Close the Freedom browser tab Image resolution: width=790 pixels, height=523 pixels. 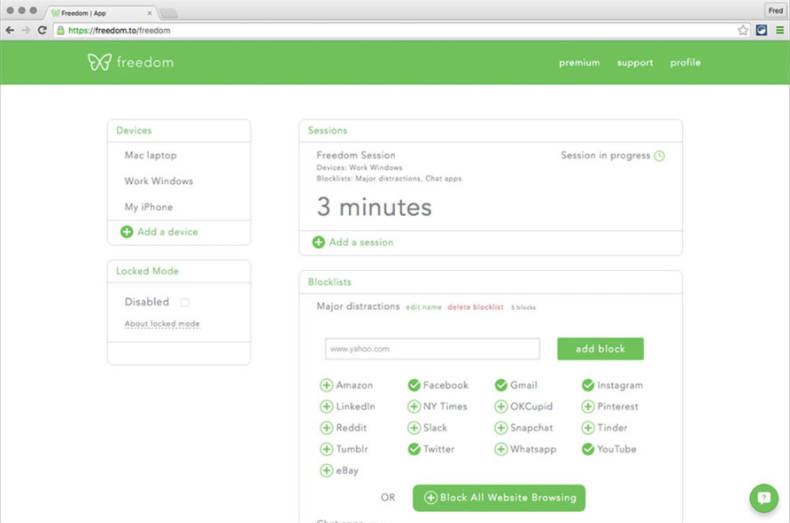(149, 13)
